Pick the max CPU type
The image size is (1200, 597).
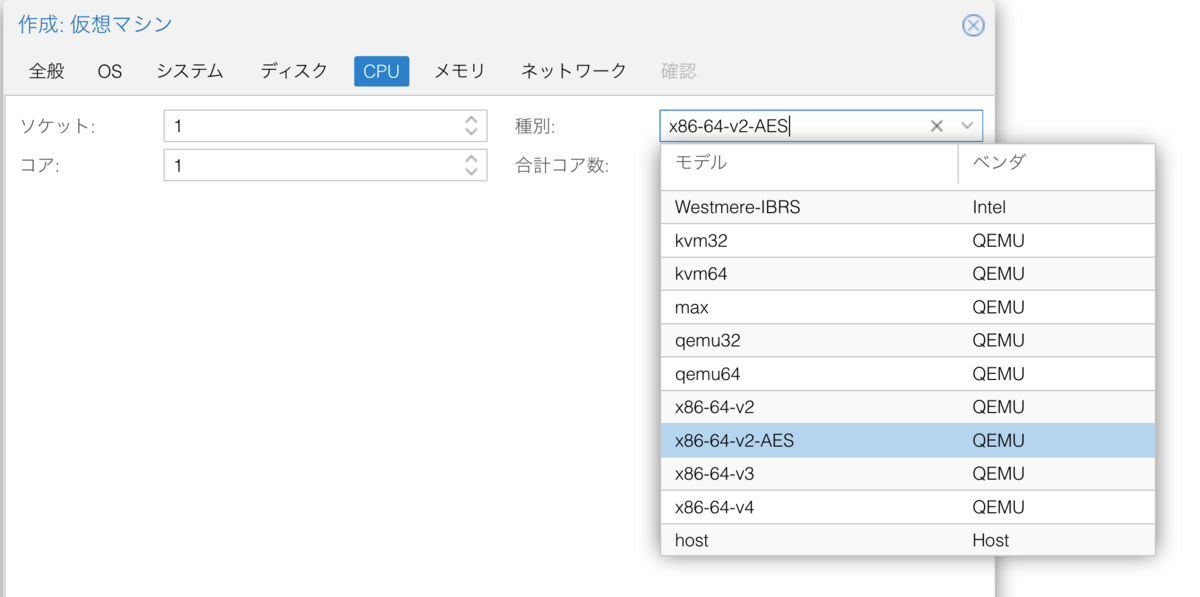(x=692, y=307)
